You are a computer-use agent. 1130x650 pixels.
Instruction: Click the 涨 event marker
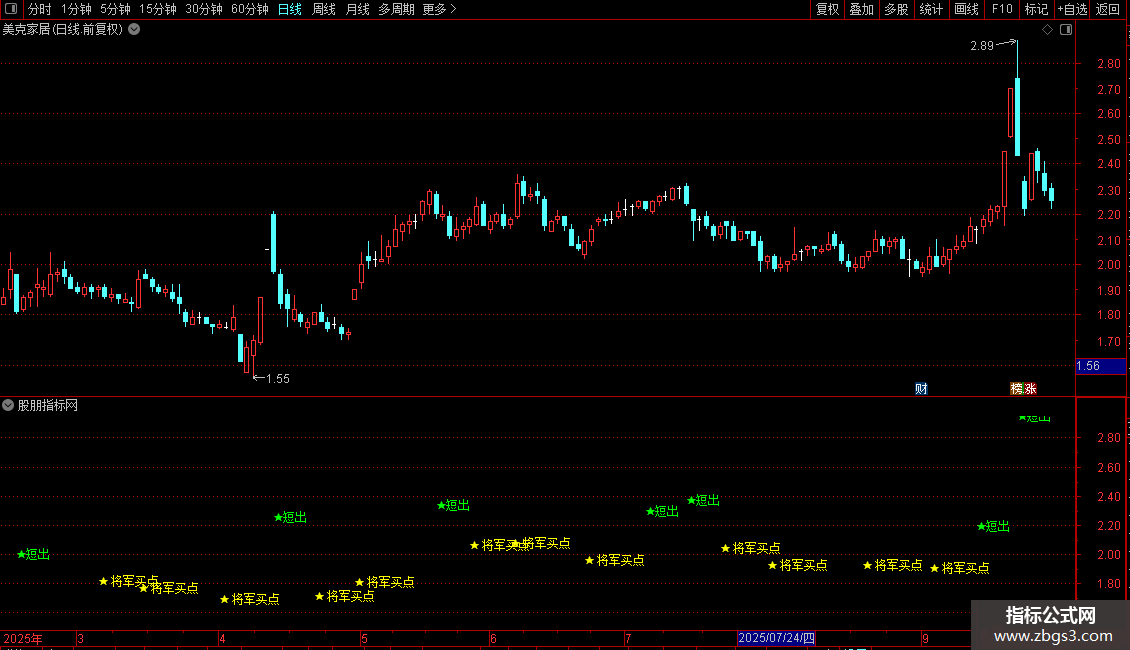(1030, 388)
